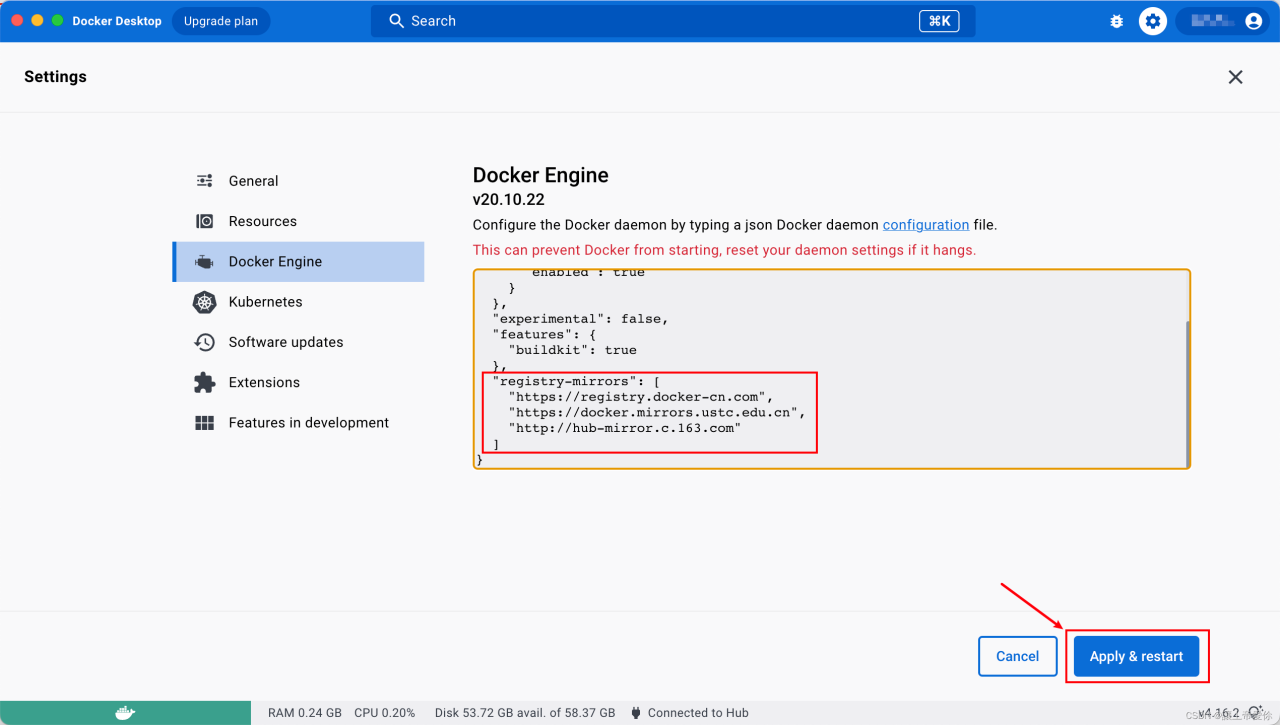Click the Extensions puzzle piece icon
The width and height of the screenshot is (1280, 725).
click(204, 382)
